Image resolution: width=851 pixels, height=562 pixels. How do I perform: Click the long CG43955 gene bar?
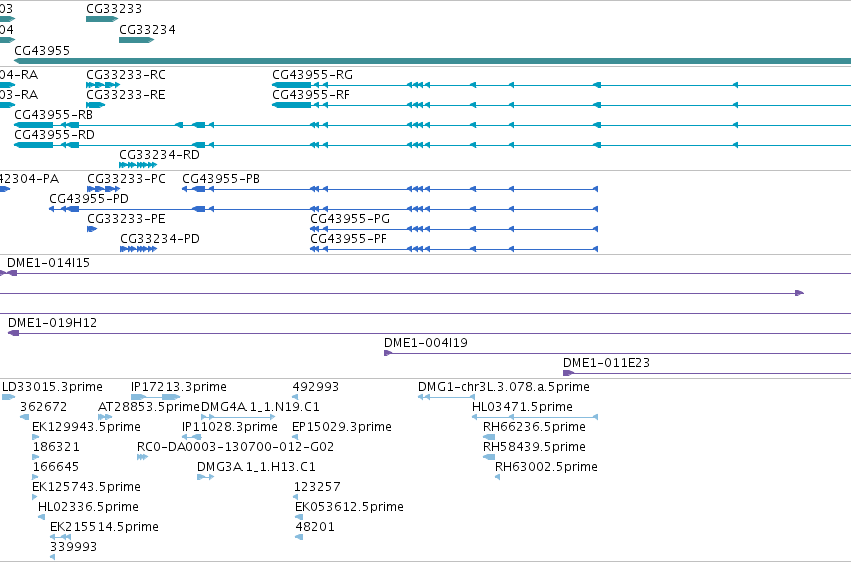coord(433,61)
